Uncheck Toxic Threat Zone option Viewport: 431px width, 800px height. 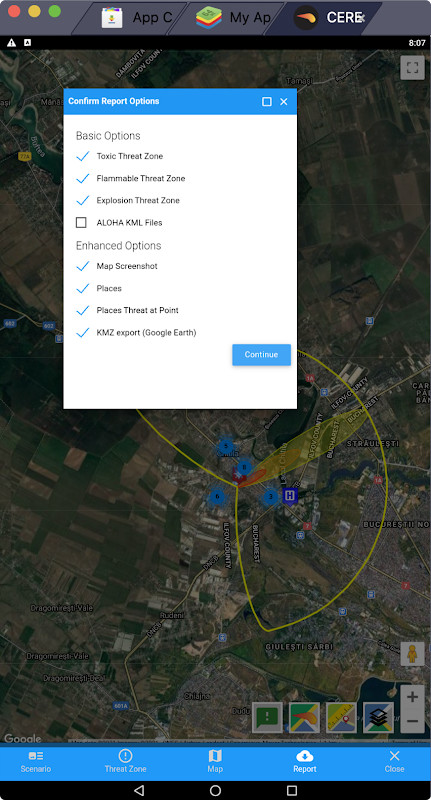[x=83, y=156]
